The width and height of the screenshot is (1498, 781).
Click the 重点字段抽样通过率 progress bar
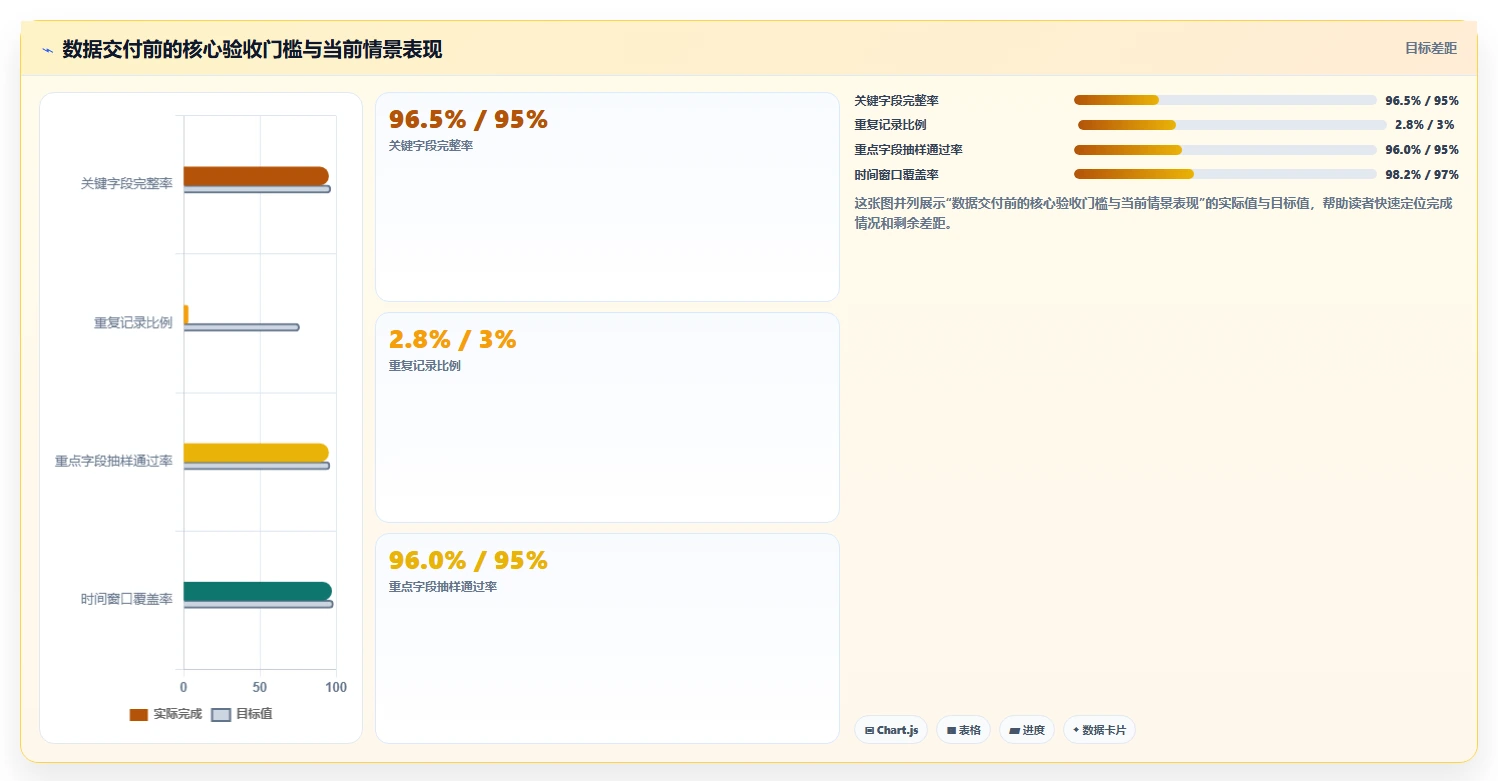1225,150
